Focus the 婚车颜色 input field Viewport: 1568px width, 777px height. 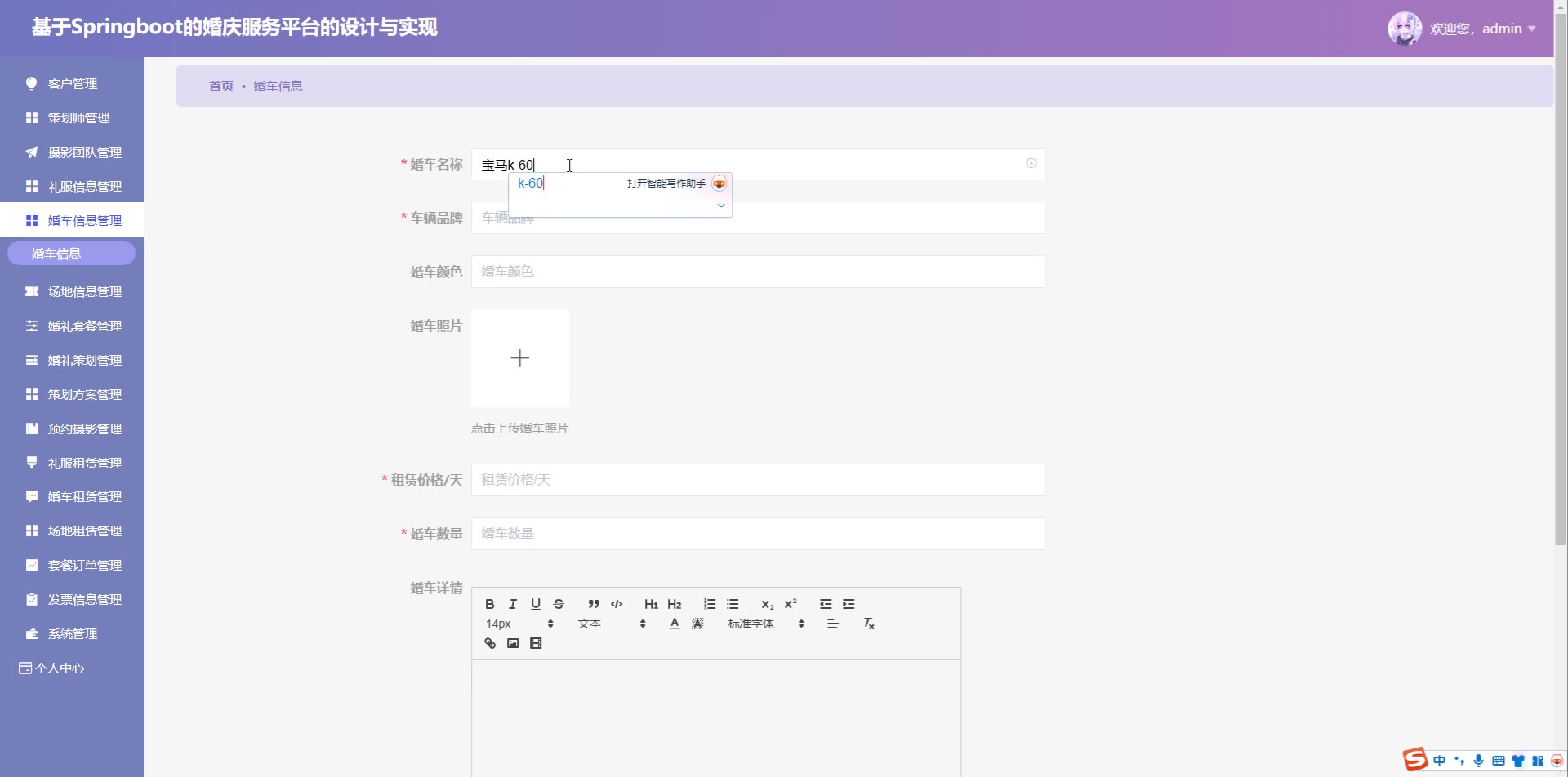[758, 272]
